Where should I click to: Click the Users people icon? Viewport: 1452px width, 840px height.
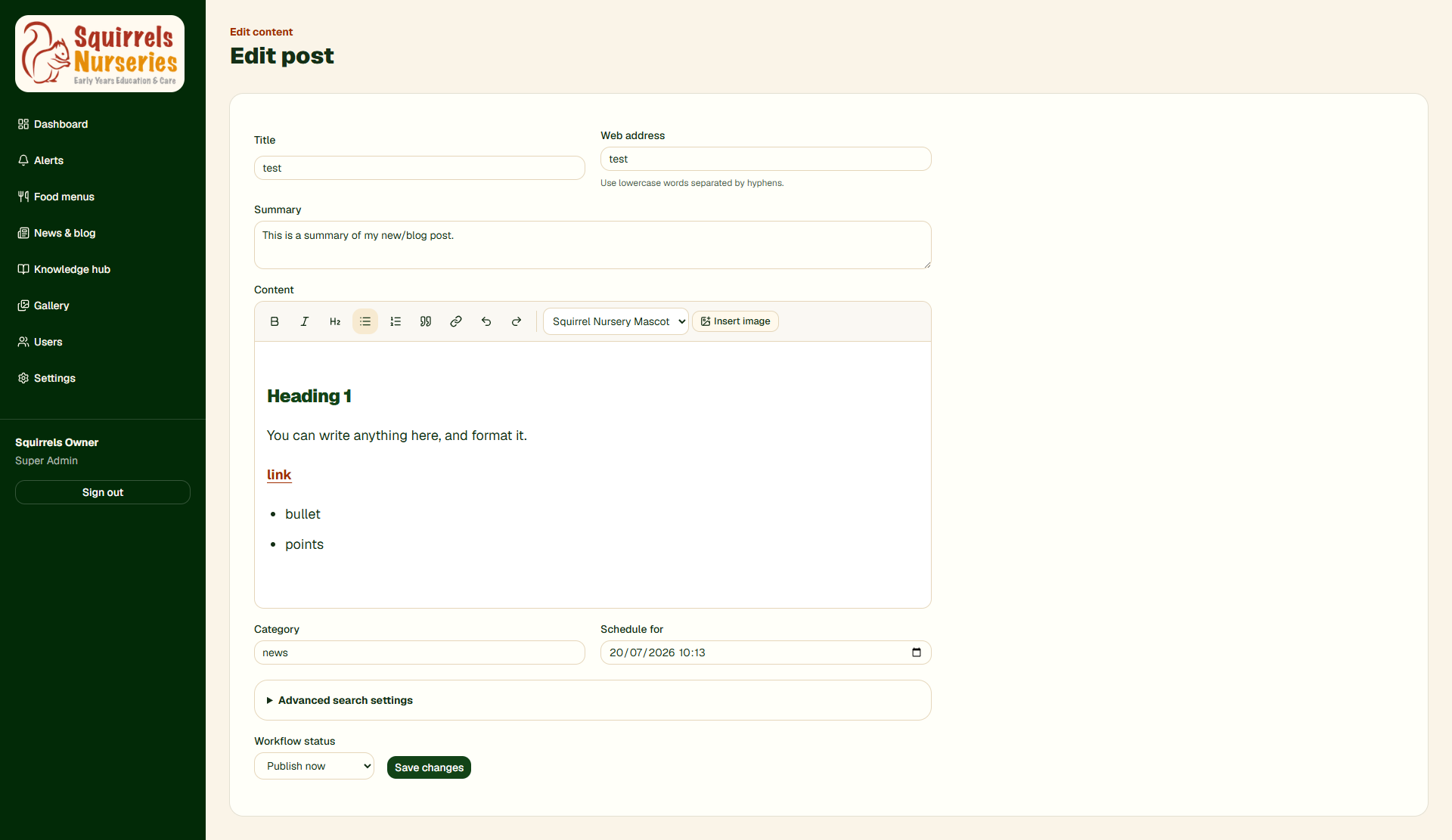(x=23, y=342)
